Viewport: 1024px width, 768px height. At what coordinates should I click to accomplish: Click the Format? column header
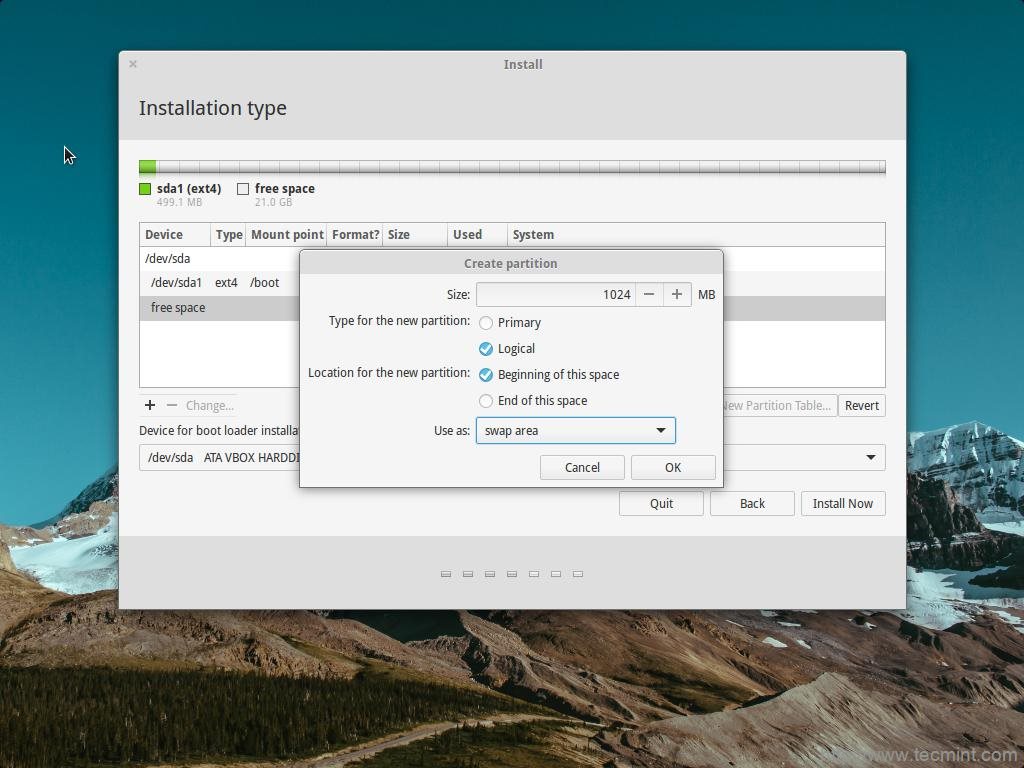[x=355, y=234]
